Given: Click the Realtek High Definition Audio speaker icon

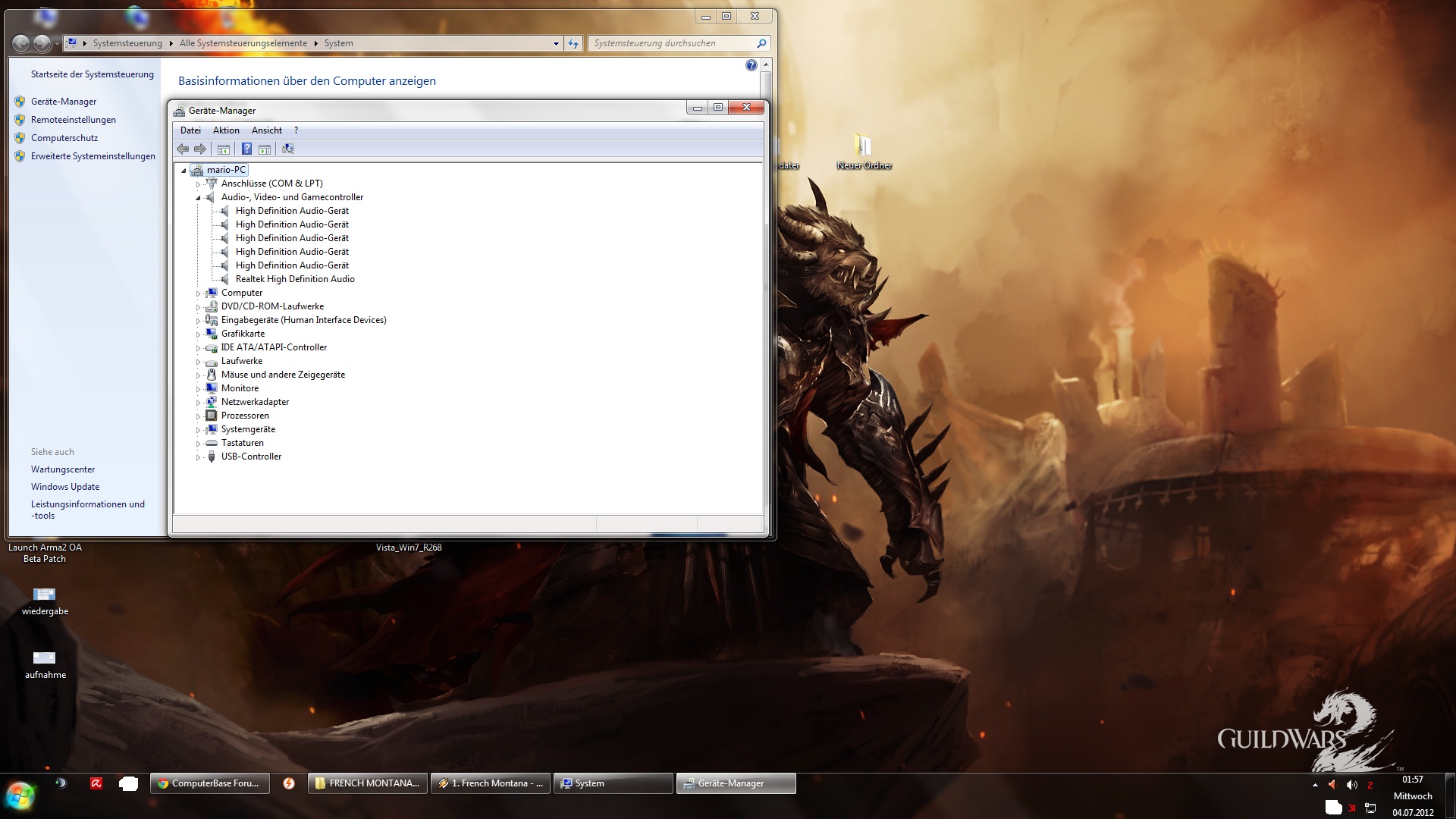Looking at the screenshot, I should point(225,279).
